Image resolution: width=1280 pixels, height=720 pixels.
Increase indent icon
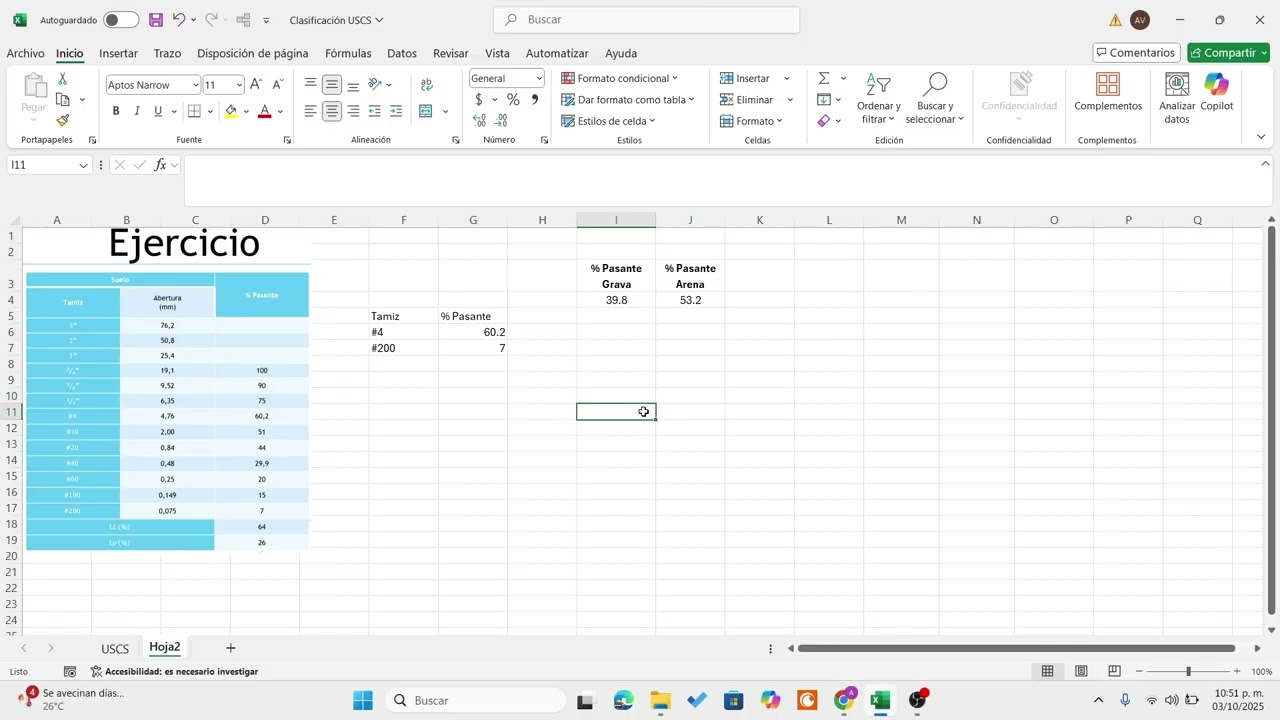click(x=396, y=111)
